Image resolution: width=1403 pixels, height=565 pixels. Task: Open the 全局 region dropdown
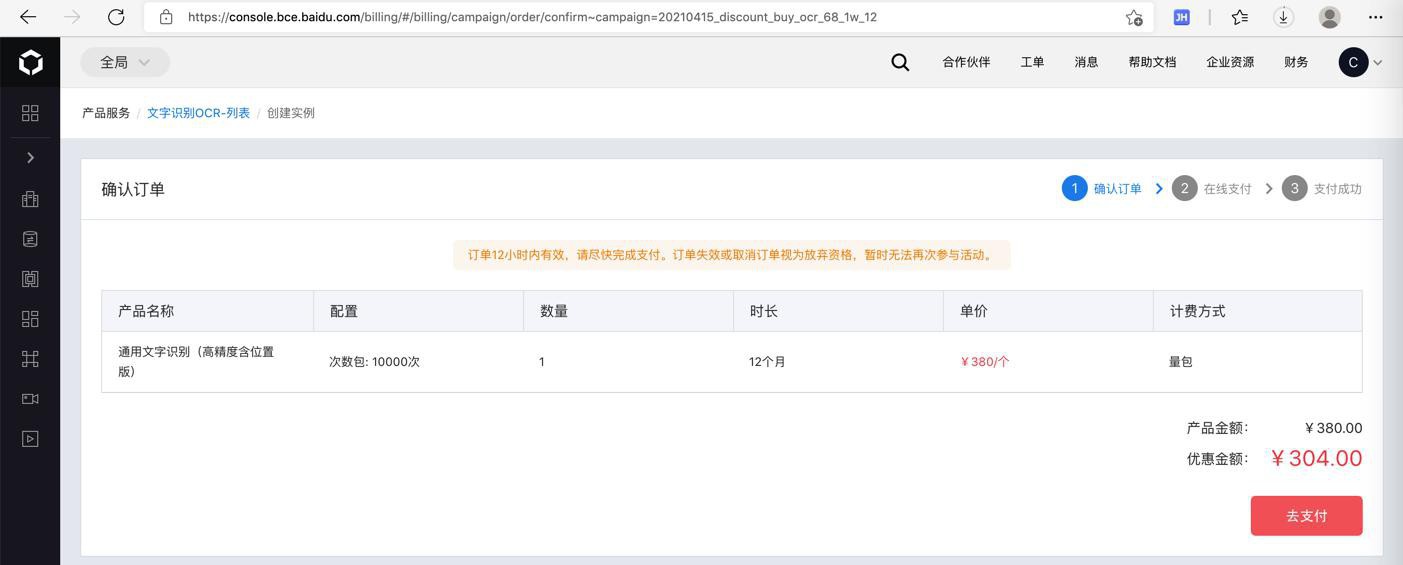point(125,62)
